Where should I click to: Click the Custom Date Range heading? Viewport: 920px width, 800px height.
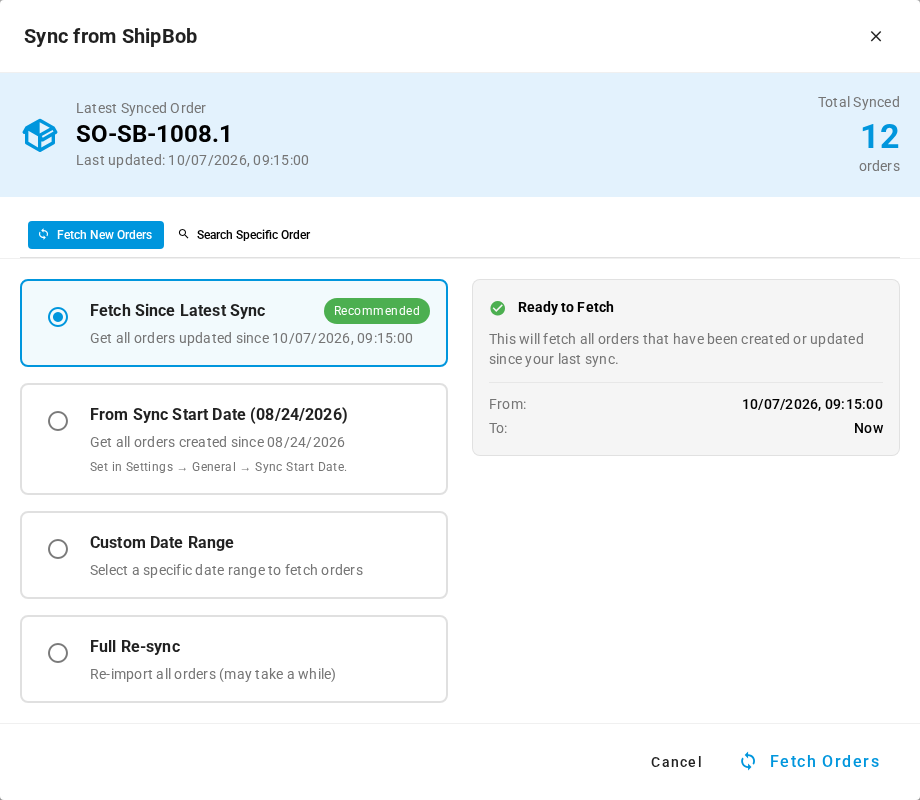tap(162, 543)
